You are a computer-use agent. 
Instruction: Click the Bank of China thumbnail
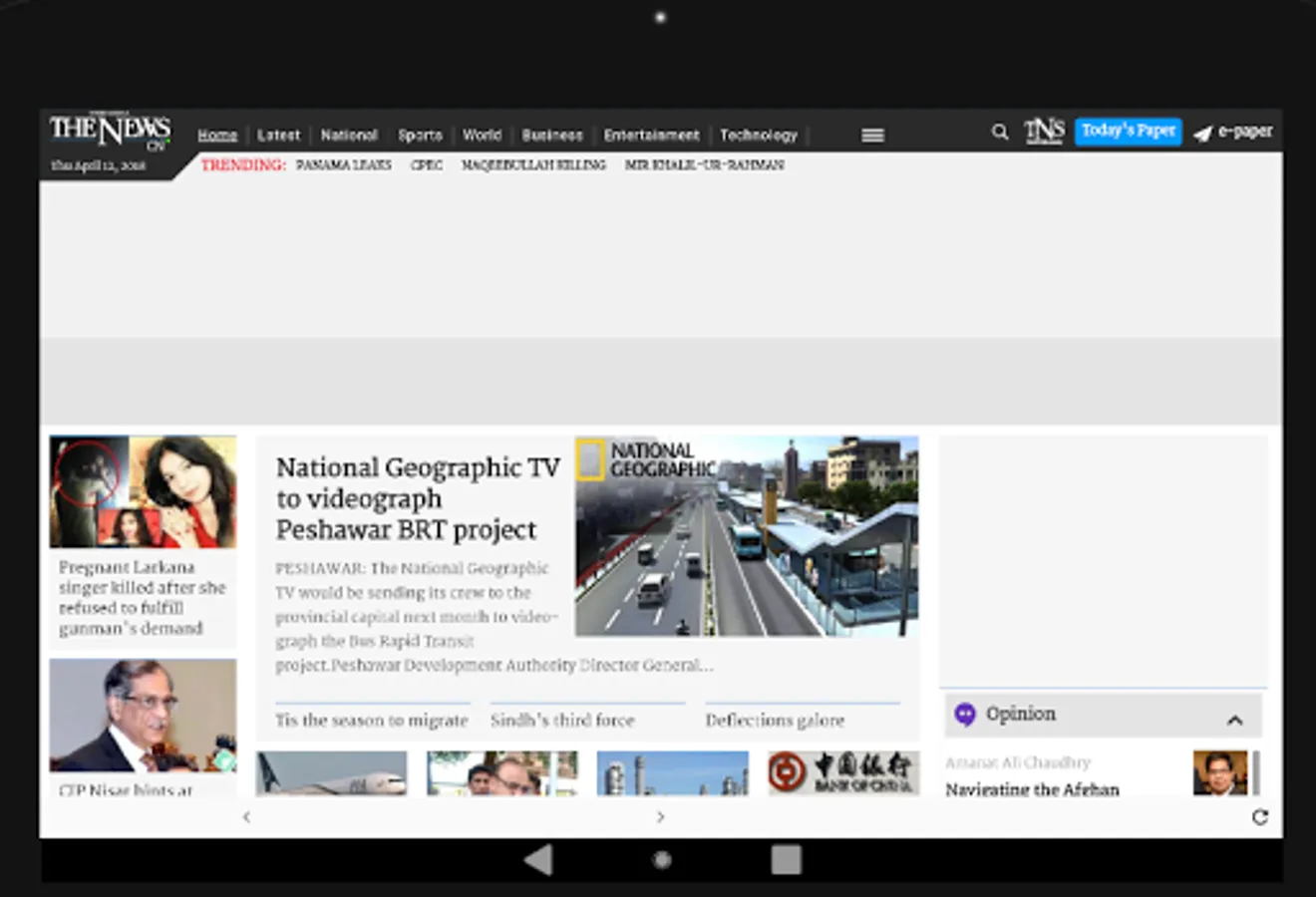click(842, 772)
